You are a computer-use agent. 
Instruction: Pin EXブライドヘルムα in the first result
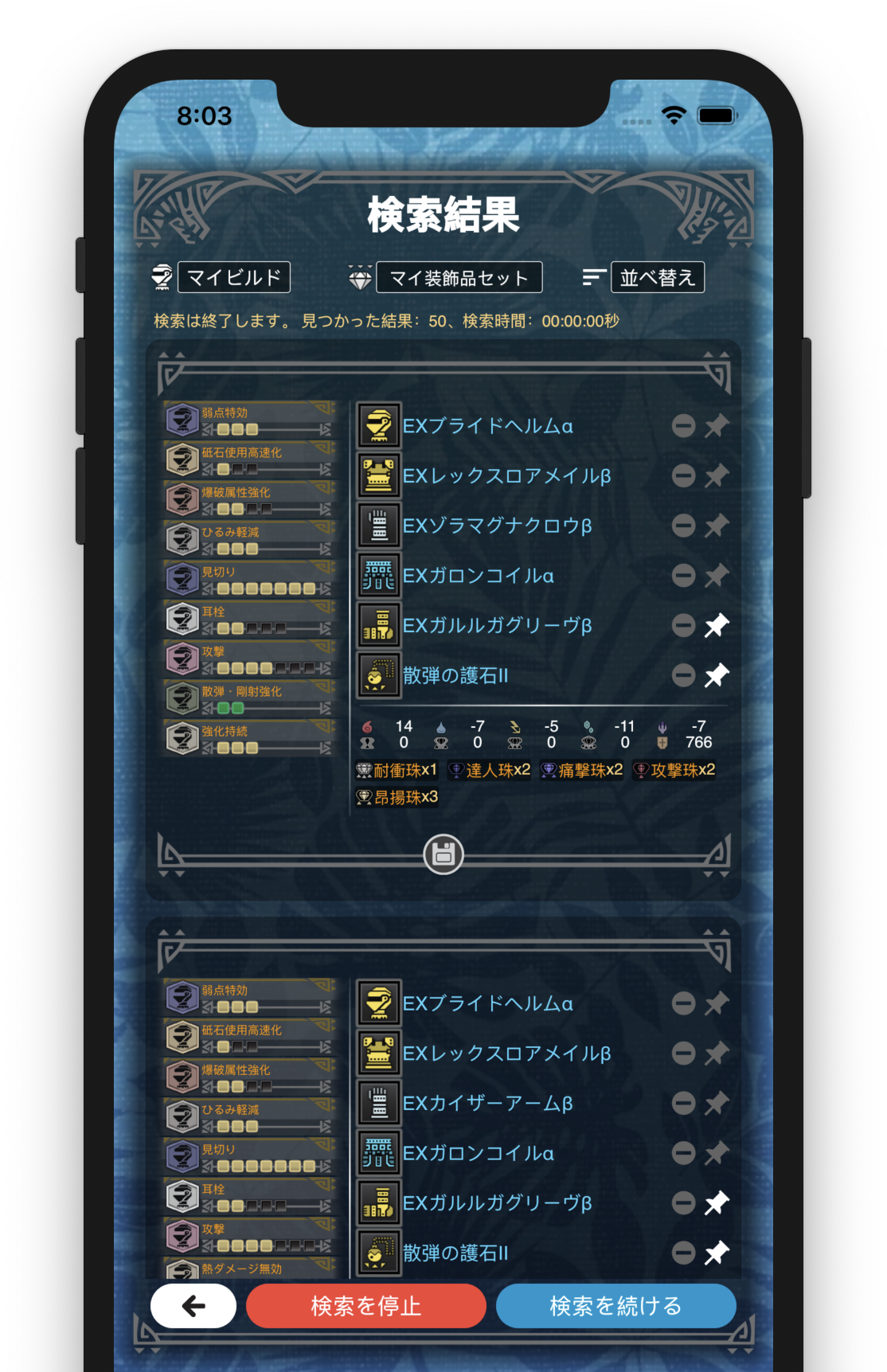(717, 425)
